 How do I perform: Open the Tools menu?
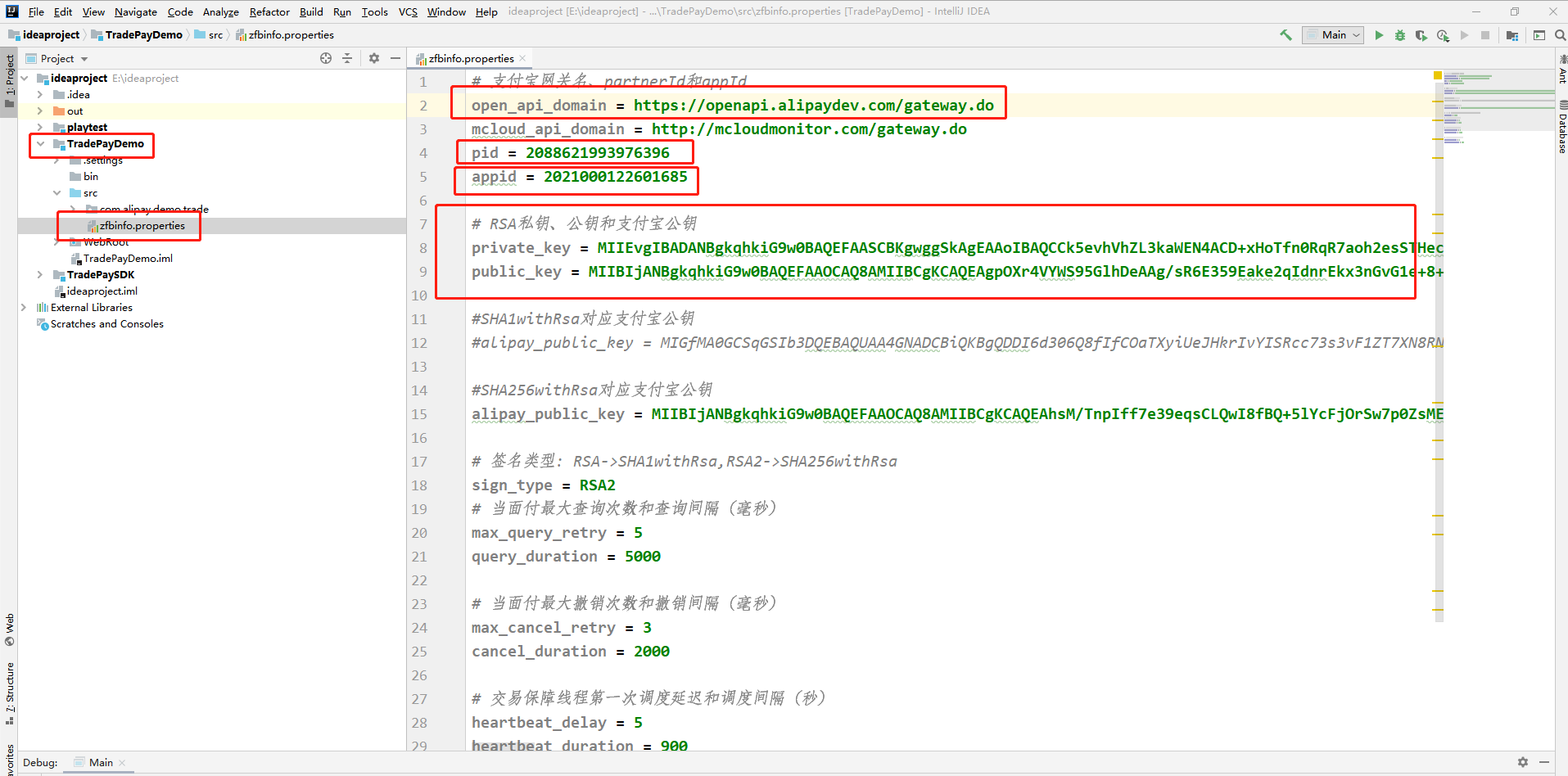tap(374, 11)
